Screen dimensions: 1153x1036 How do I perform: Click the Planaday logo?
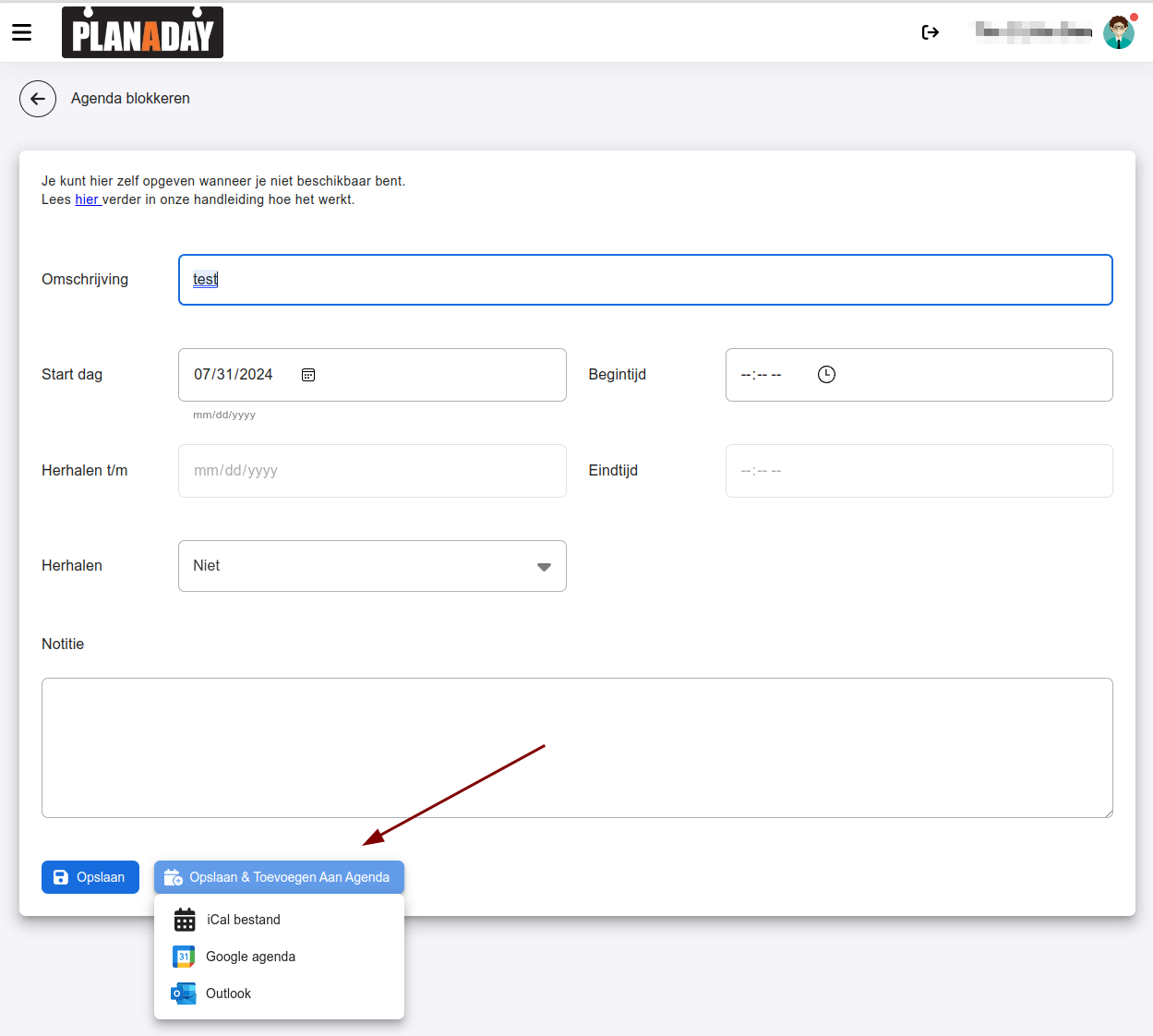click(x=142, y=32)
